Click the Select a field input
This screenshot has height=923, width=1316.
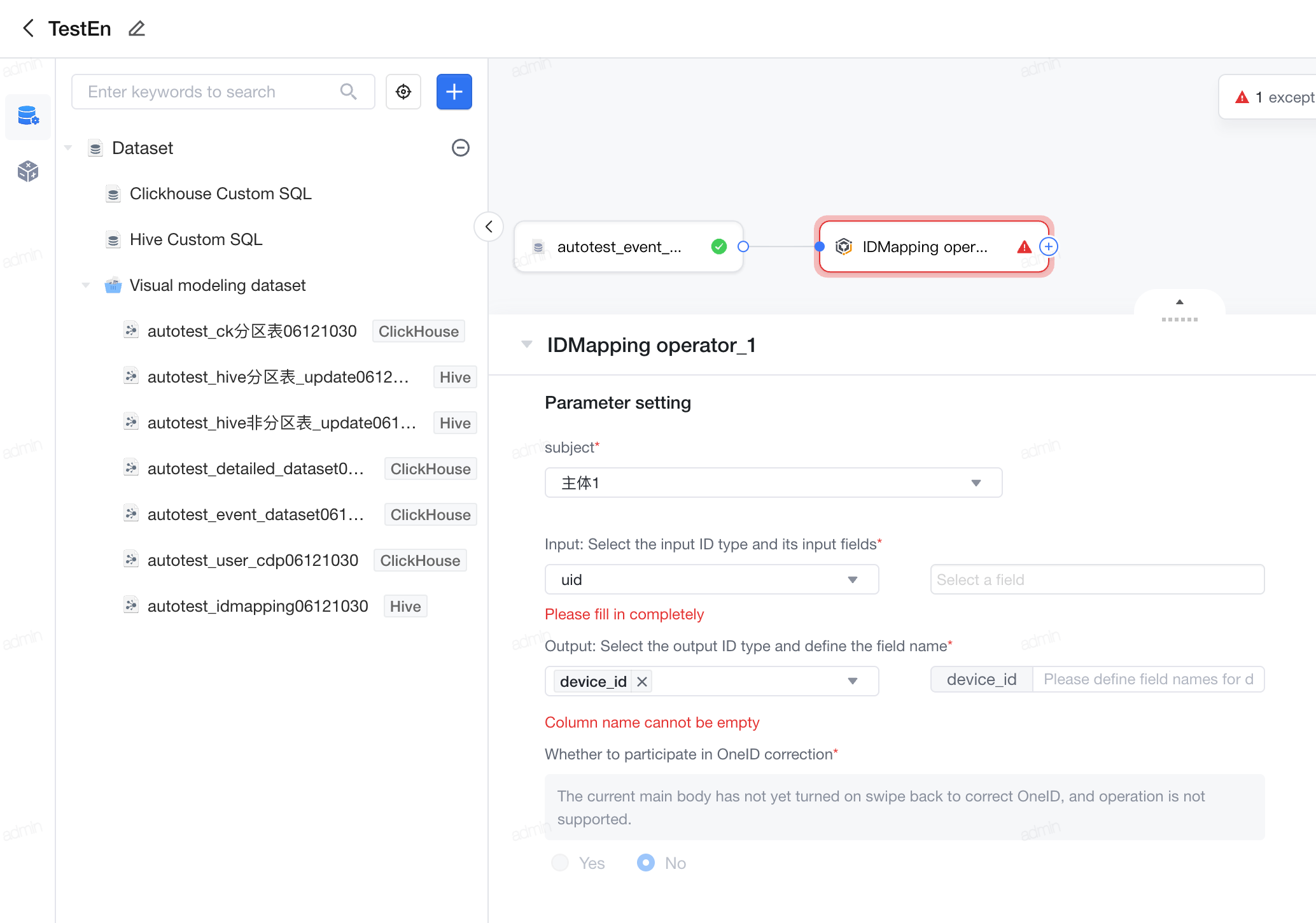(1097, 579)
